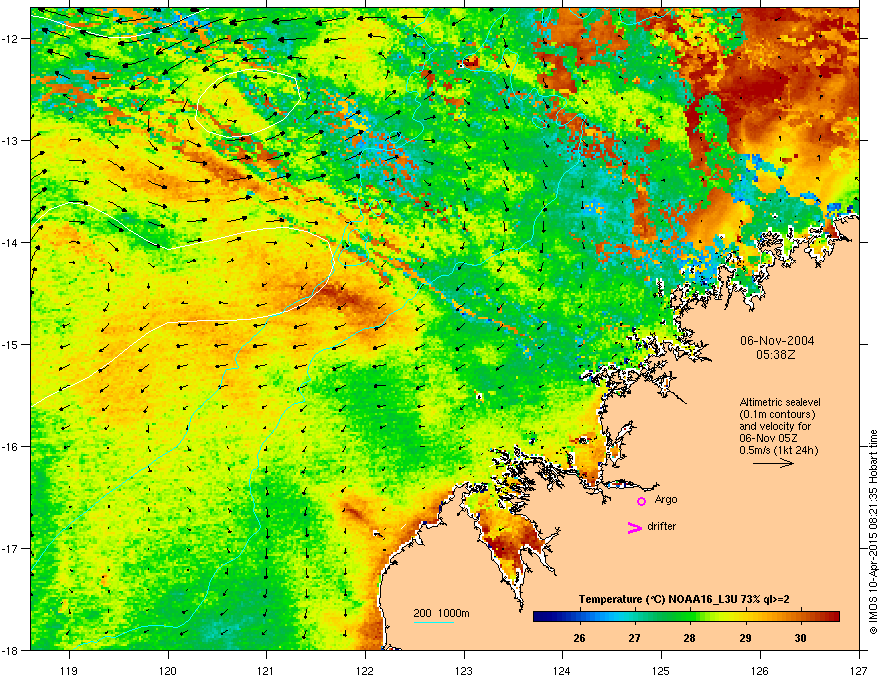Click the '(0.1m contours)' caption line
Image resolution: width=880 pixels, height=680 pixels.
tap(777, 415)
